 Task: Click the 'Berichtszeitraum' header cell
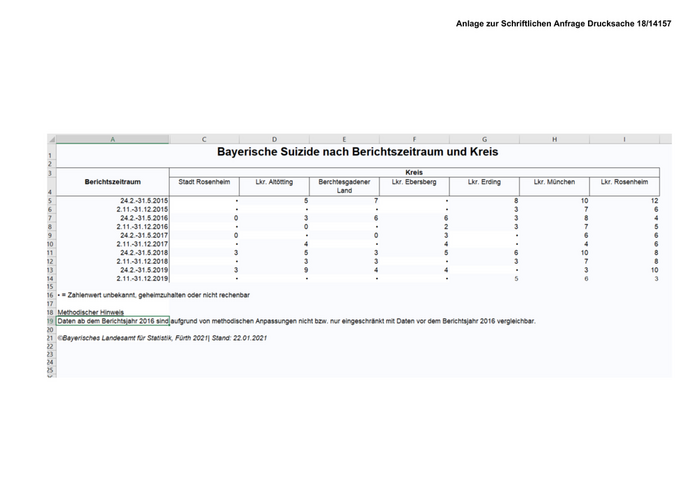(x=112, y=182)
